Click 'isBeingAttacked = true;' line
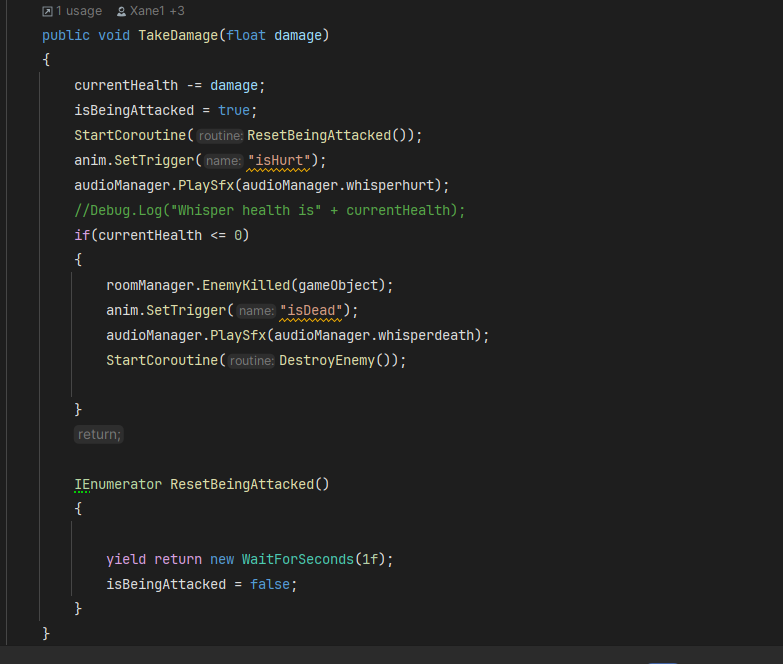 pyautogui.click(x=166, y=110)
